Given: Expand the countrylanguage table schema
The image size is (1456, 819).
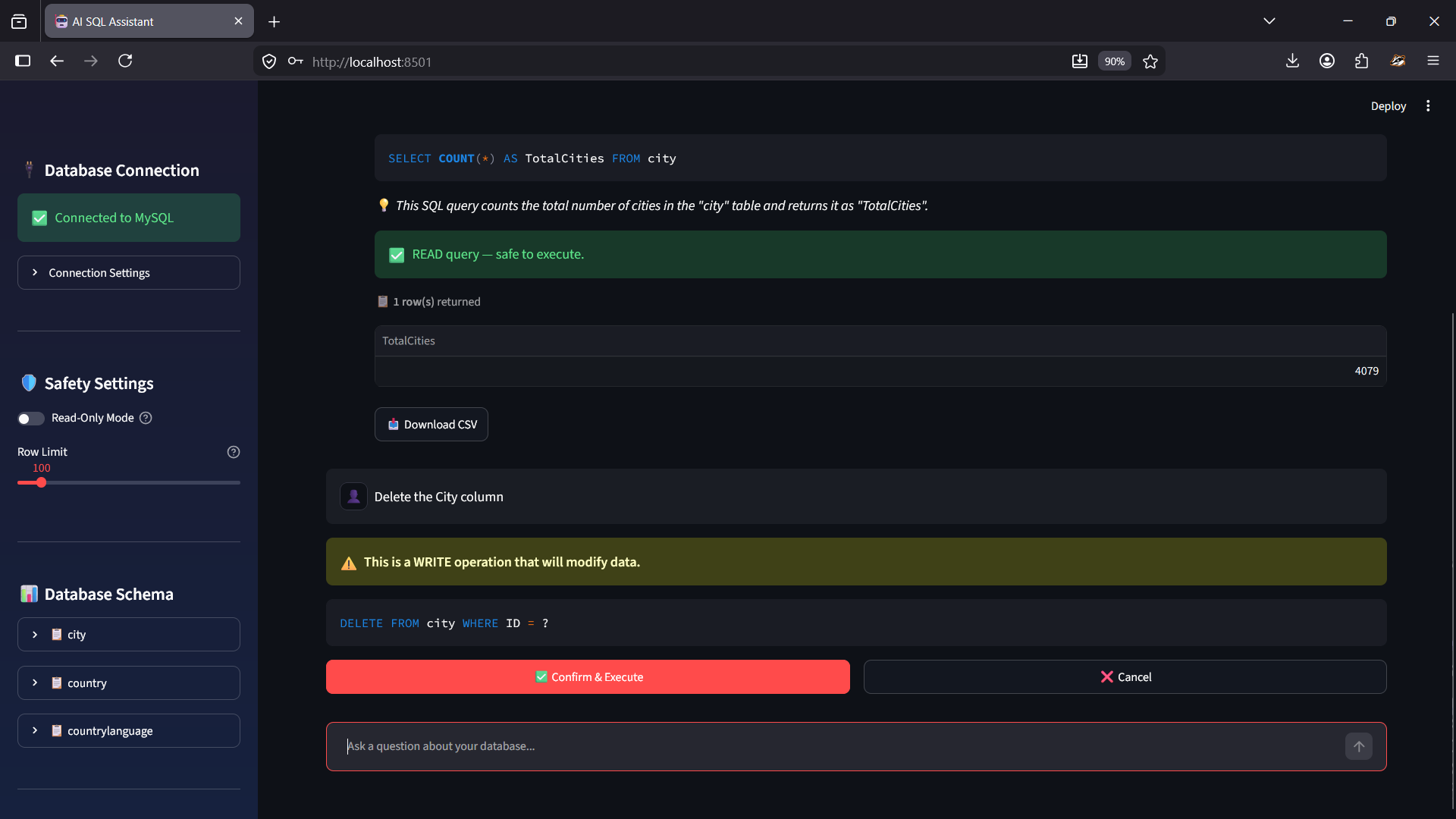Looking at the screenshot, I should click(x=129, y=730).
